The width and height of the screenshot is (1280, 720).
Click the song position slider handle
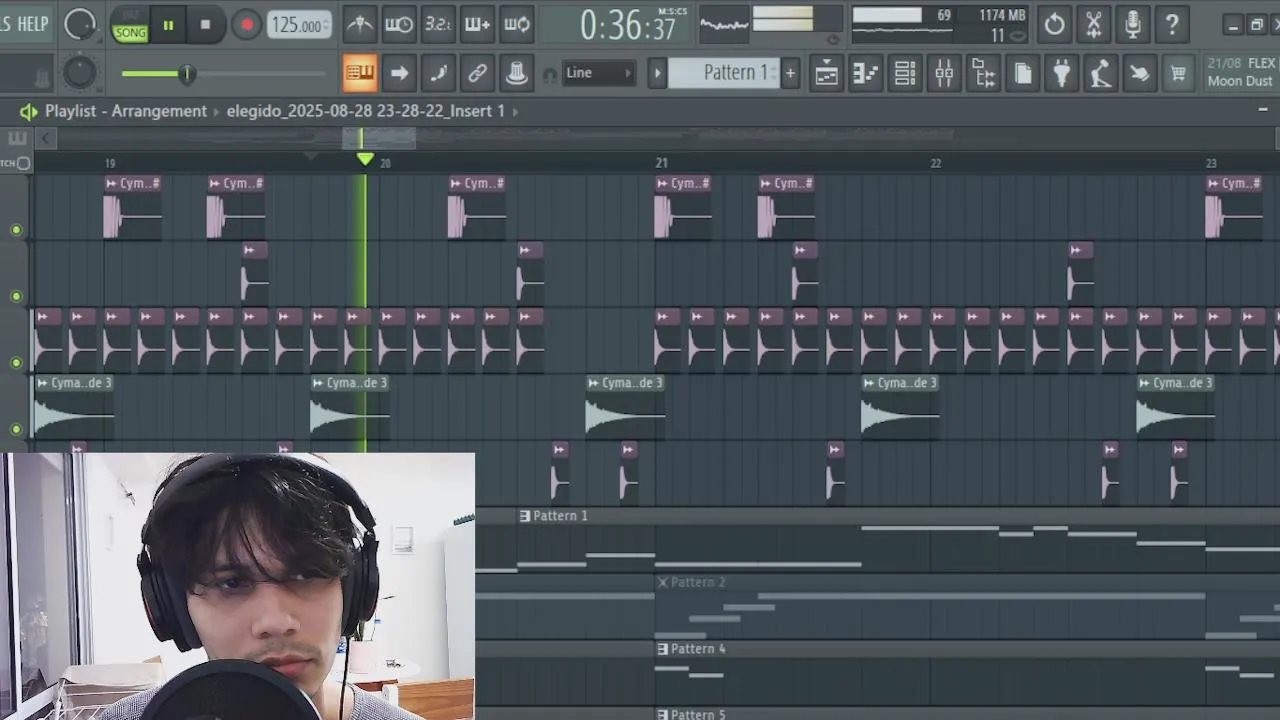point(186,73)
